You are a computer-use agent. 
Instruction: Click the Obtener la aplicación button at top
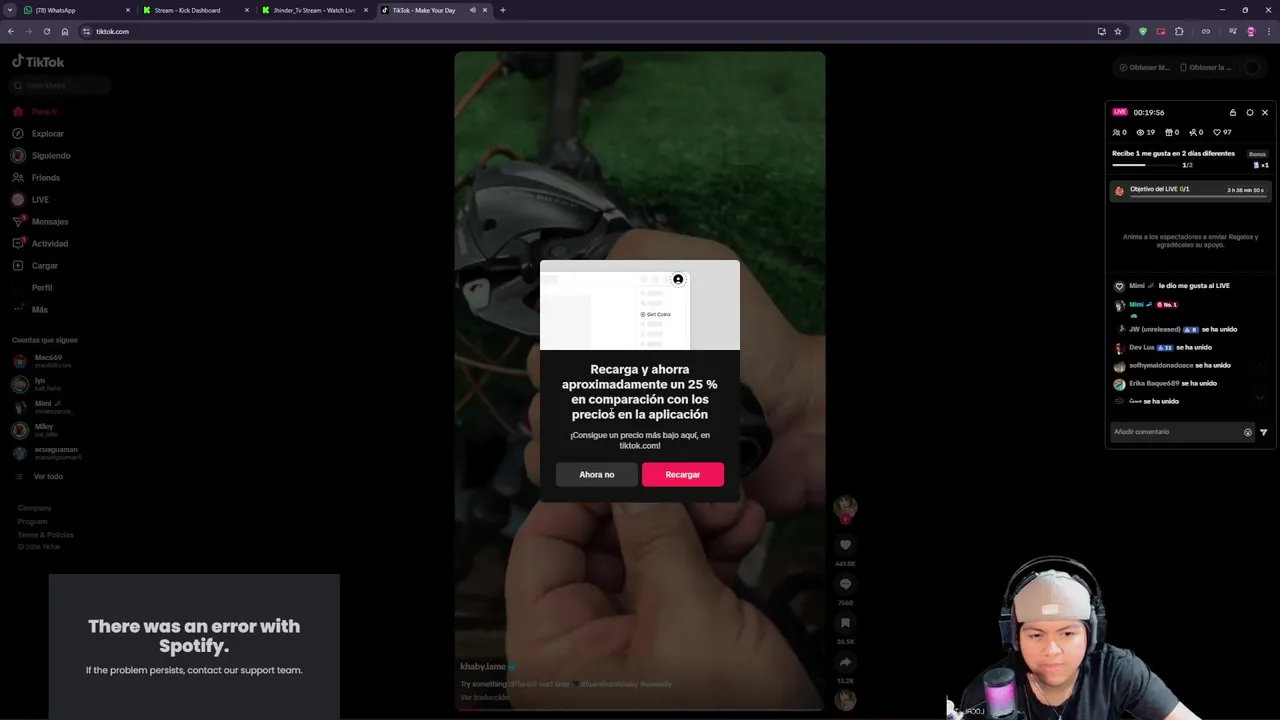click(x=1205, y=67)
